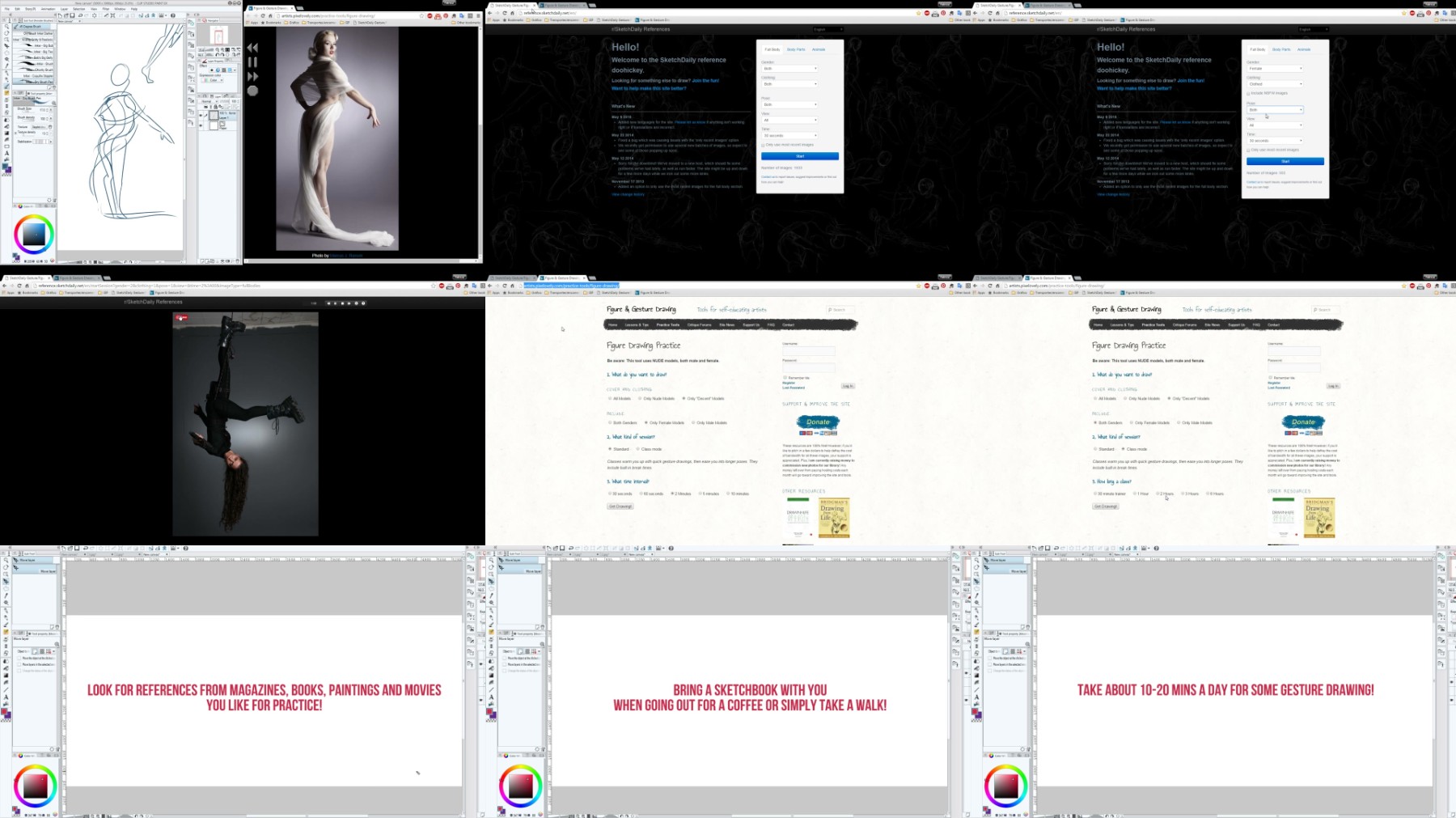Select the Text tool in the gesture sketch window

6,153
